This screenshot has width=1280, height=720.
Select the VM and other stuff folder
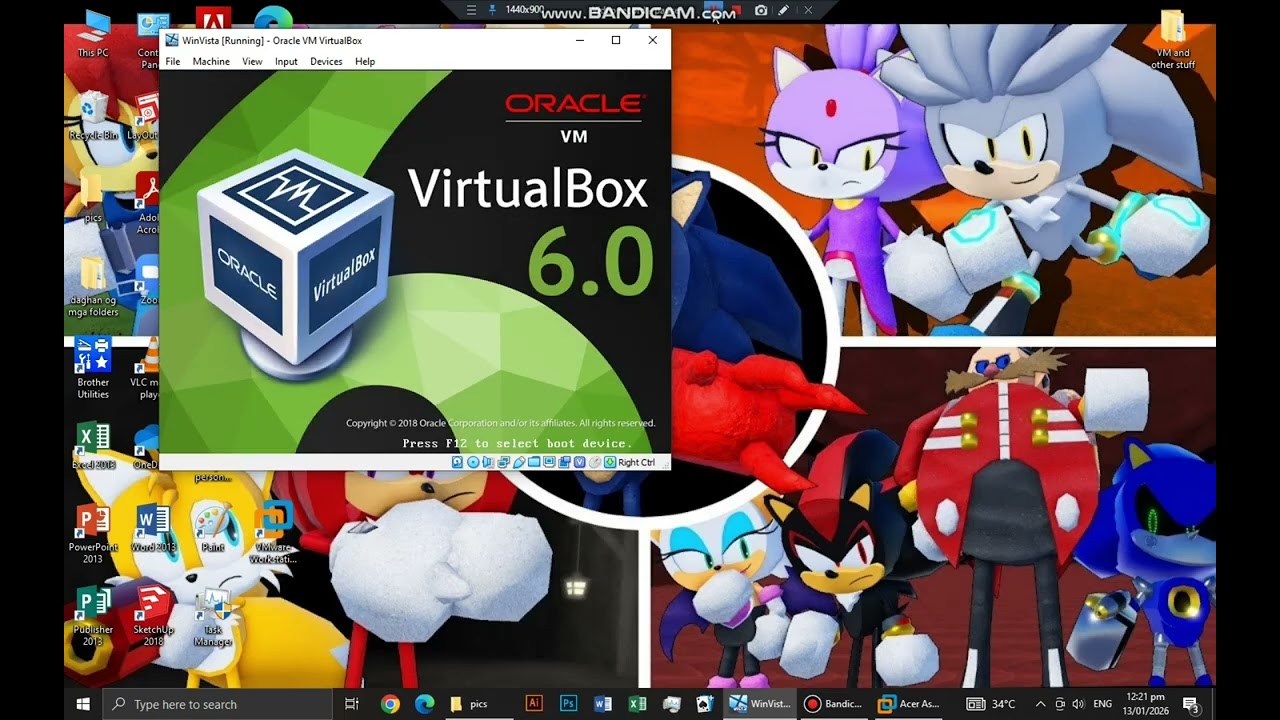[x=1172, y=40]
